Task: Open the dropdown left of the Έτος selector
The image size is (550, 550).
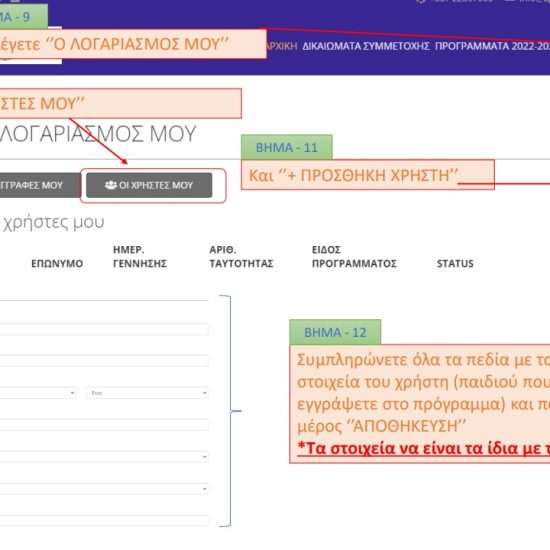Action: pos(38,393)
